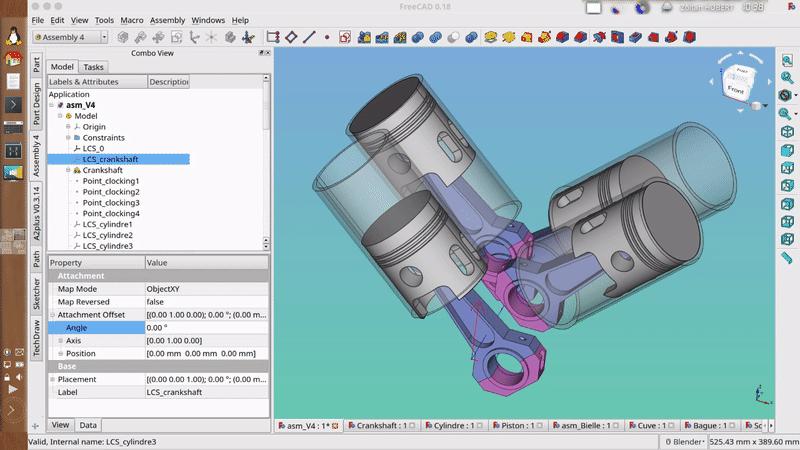Open the zoom magnifier dropdown arrow on right toolbar

(796, 113)
